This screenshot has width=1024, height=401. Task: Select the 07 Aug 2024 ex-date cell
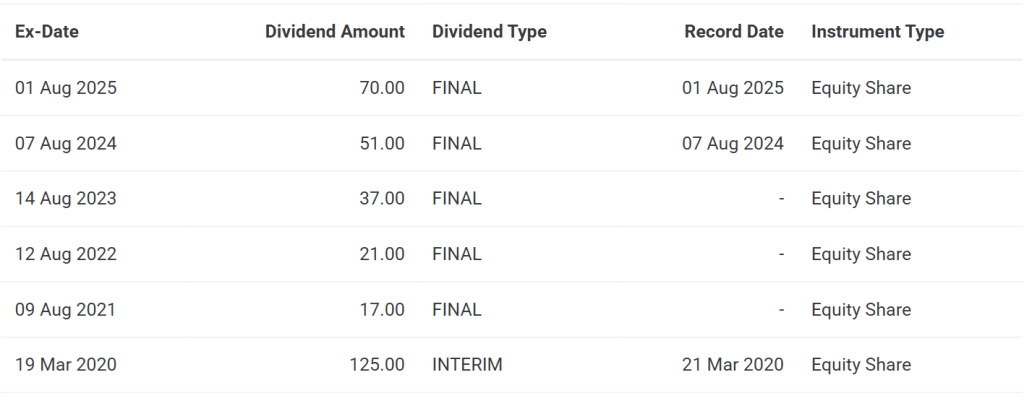coord(66,143)
